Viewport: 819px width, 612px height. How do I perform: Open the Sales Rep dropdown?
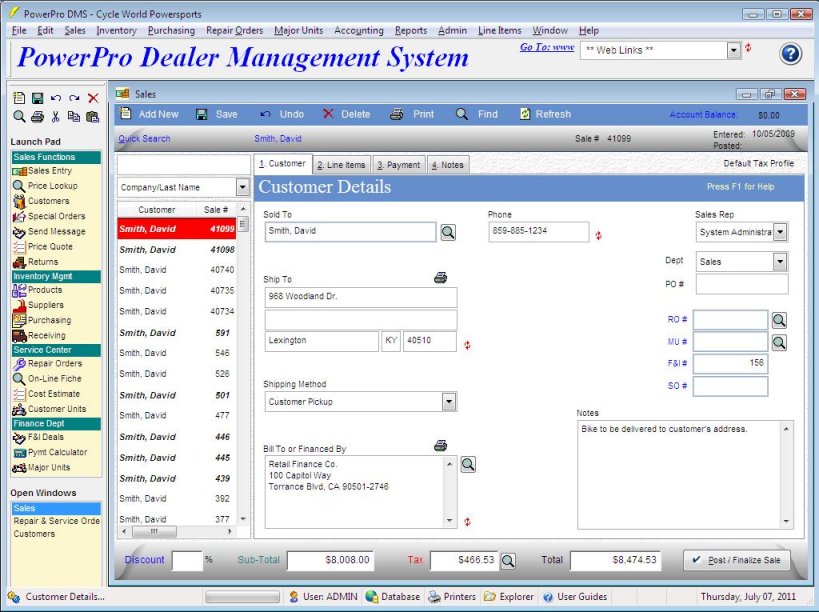click(780, 232)
